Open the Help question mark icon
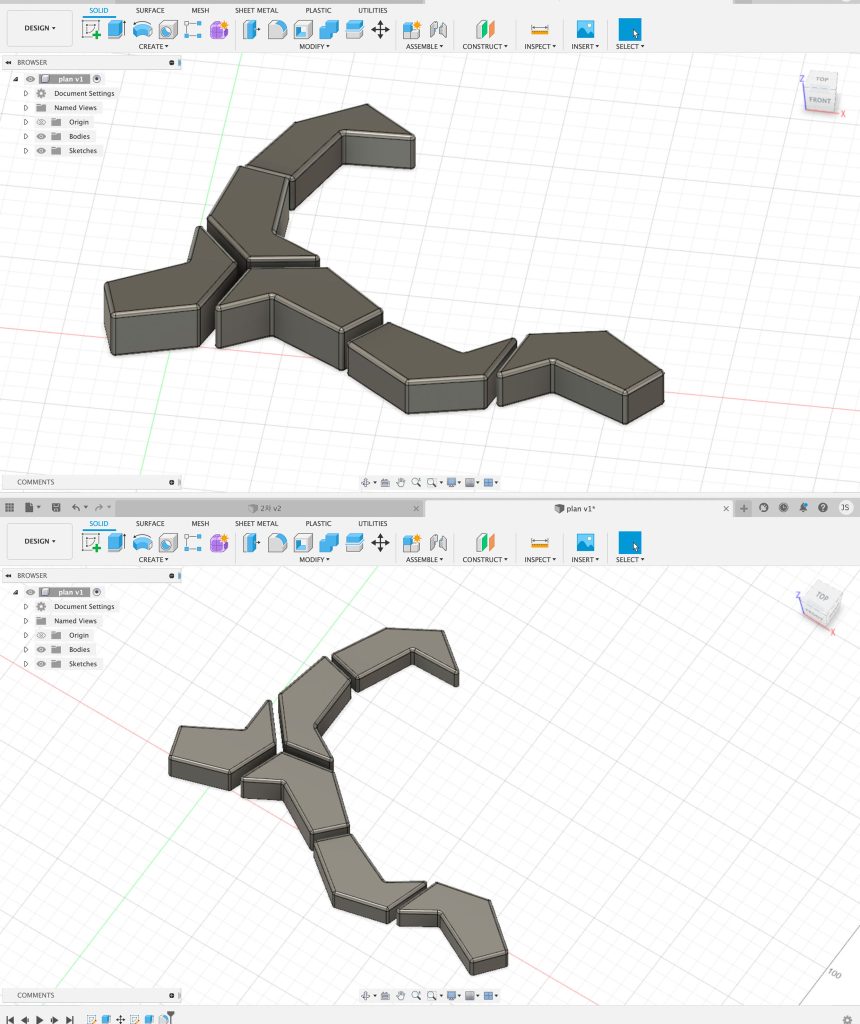This screenshot has width=860, height=1024. pos(823,507)
